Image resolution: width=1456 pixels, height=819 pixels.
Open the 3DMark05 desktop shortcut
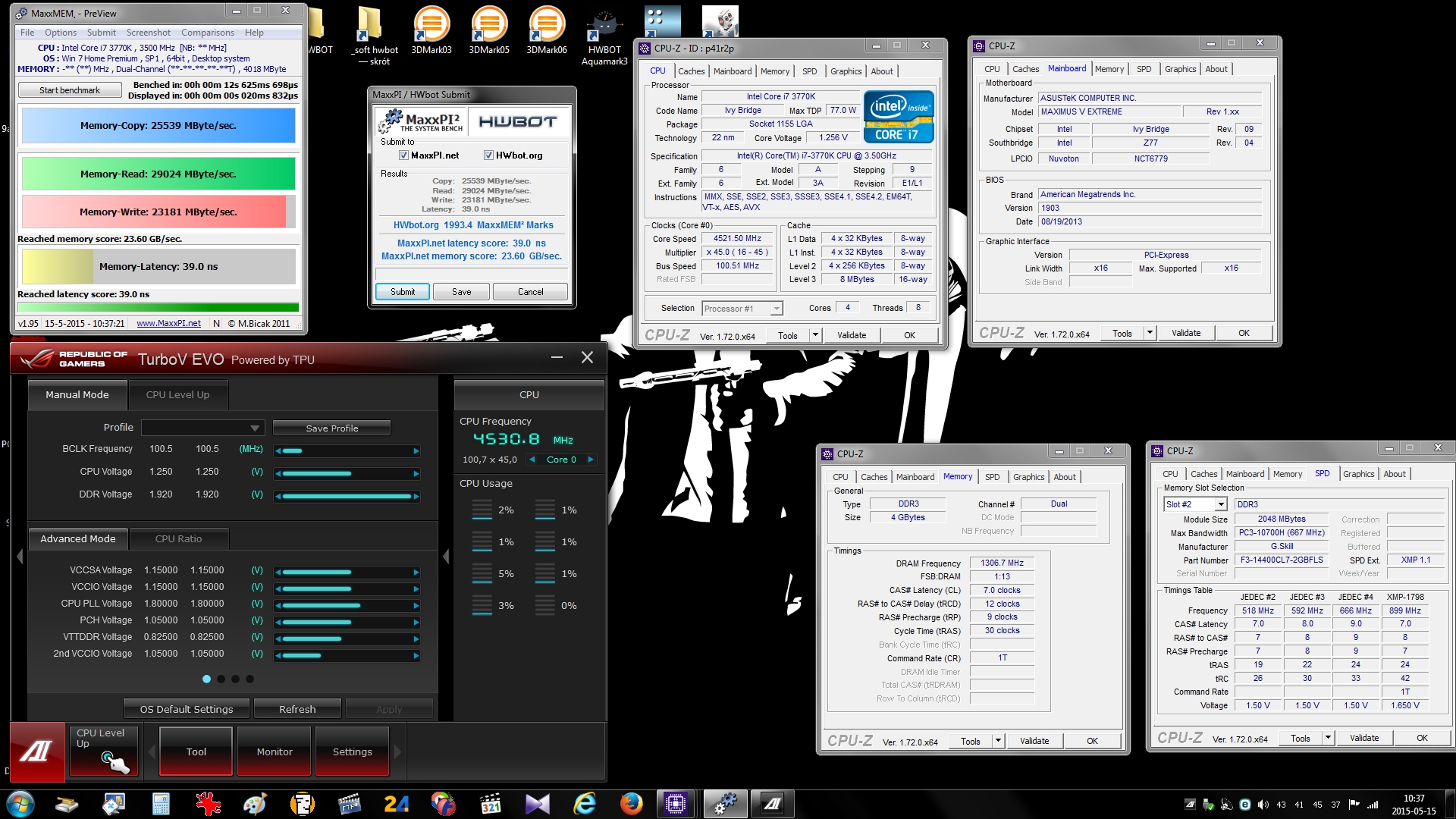click(x=489, y=30)
